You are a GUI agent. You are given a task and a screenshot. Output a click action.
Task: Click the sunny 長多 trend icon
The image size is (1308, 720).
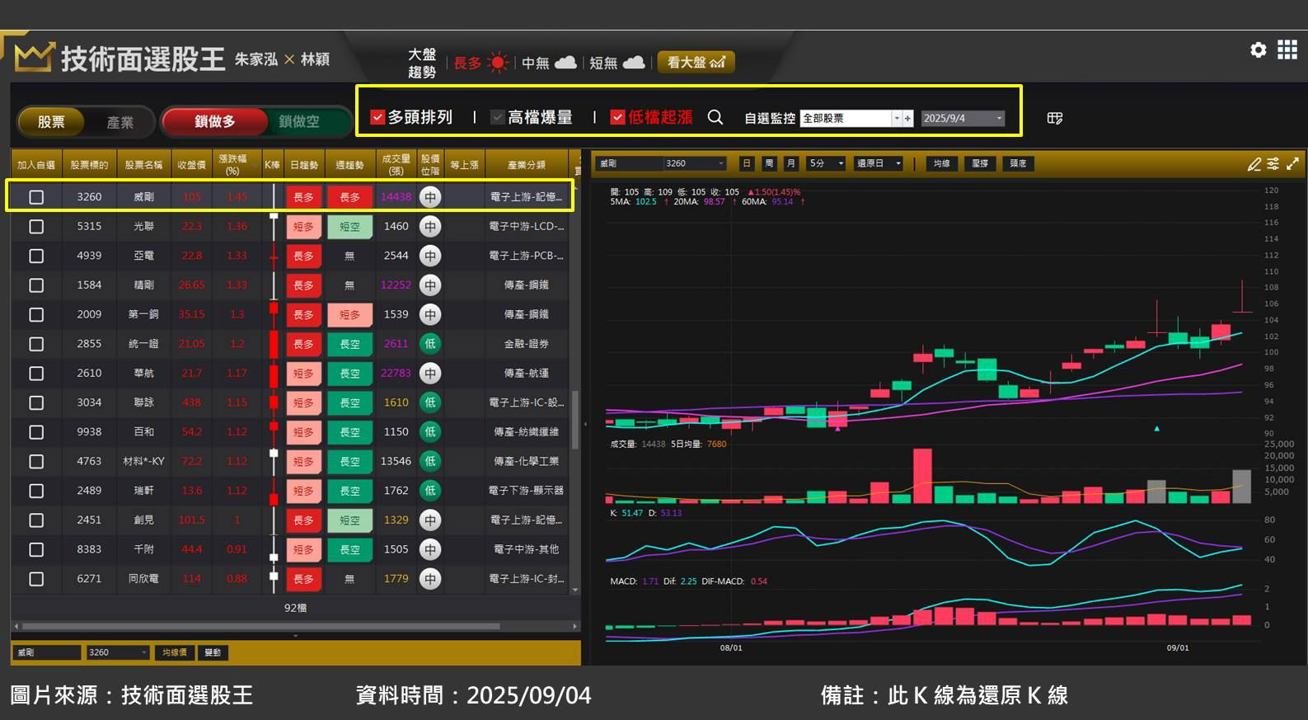coord(498,63)
